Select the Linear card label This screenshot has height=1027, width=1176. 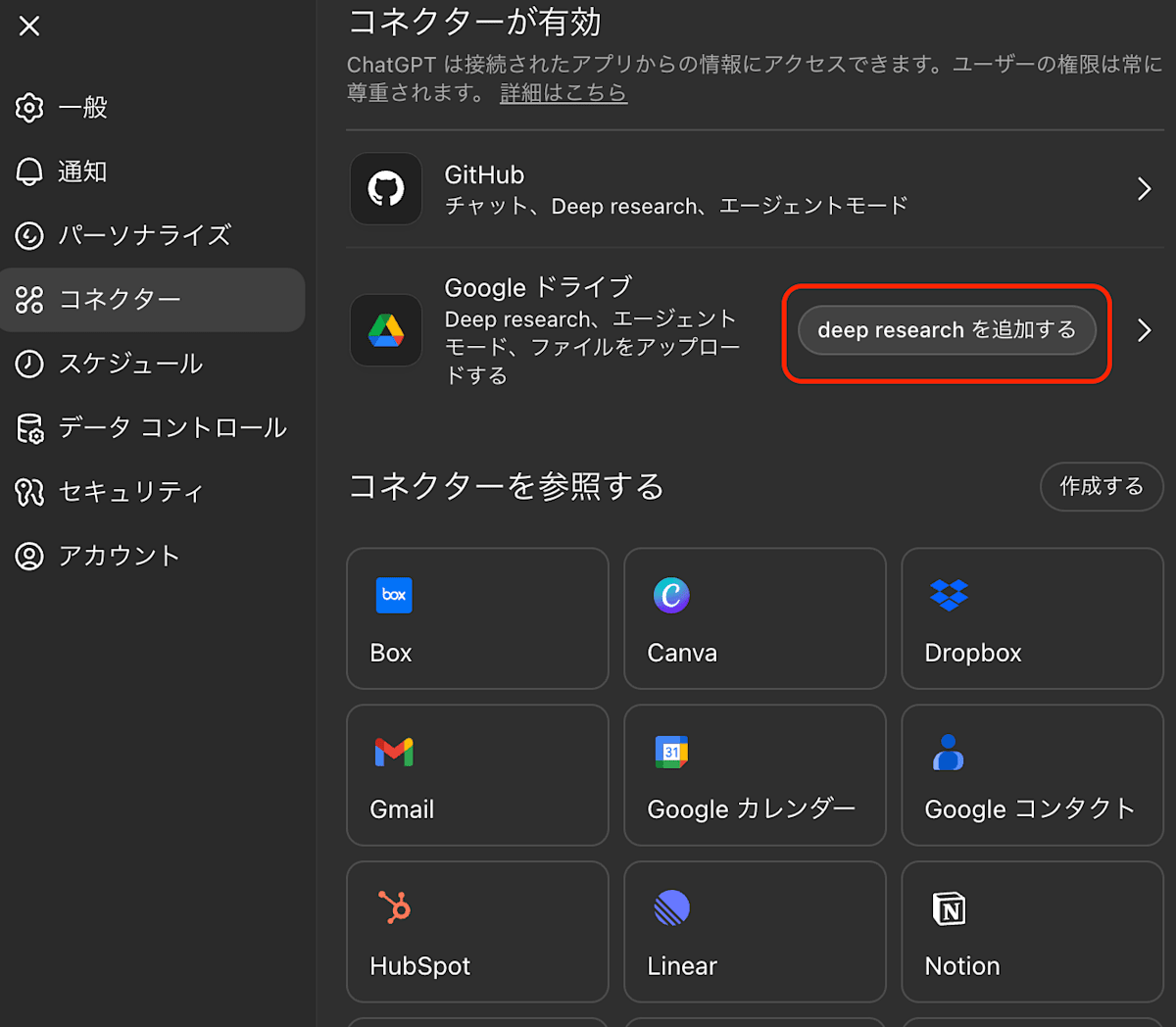coord(682,966)
